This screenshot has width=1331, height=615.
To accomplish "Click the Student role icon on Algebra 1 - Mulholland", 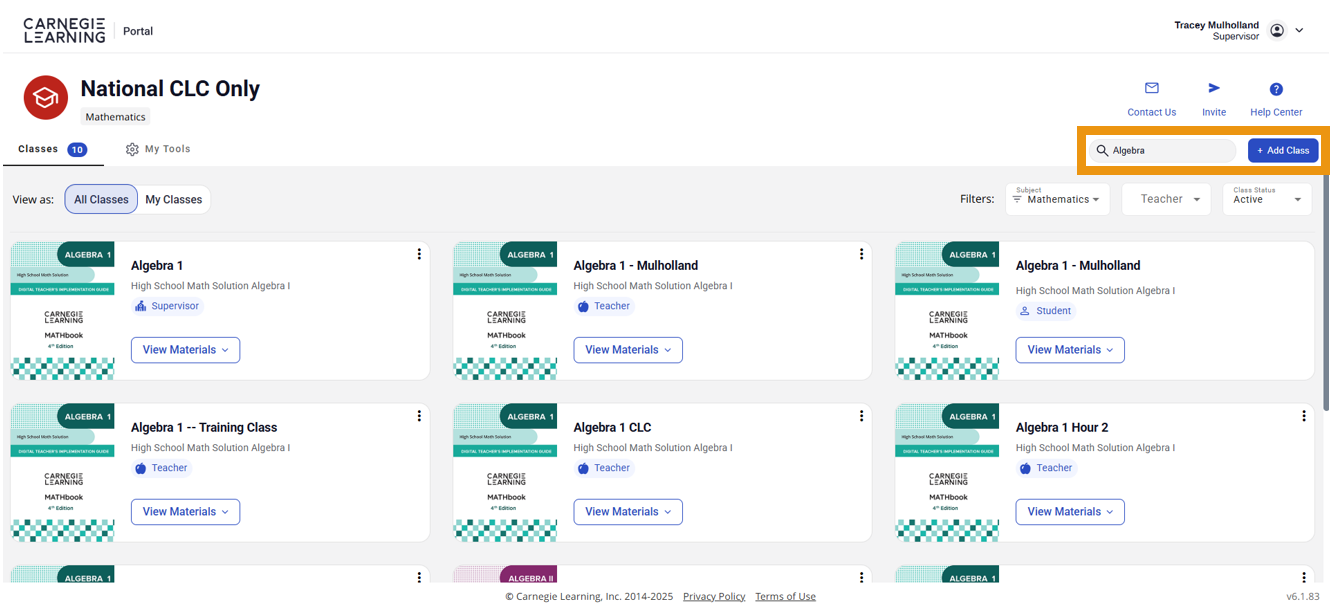I will (1025, 311).
